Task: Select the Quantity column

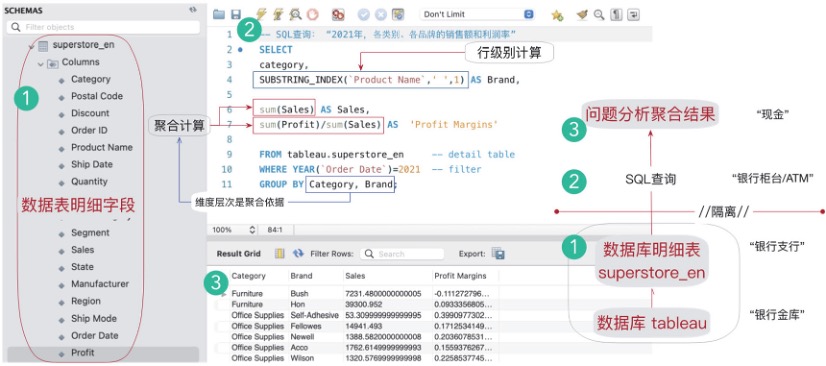Action: [x=89, y=182]
